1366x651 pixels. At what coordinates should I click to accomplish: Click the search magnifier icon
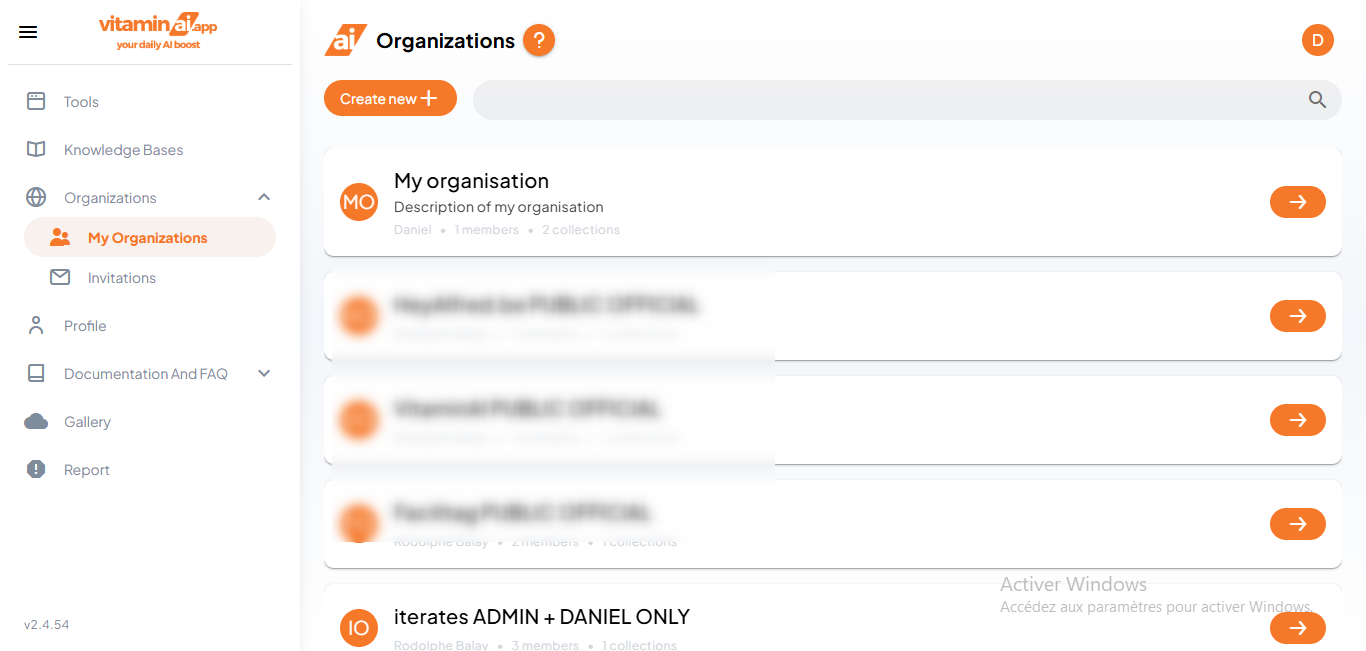[1317, 99]
